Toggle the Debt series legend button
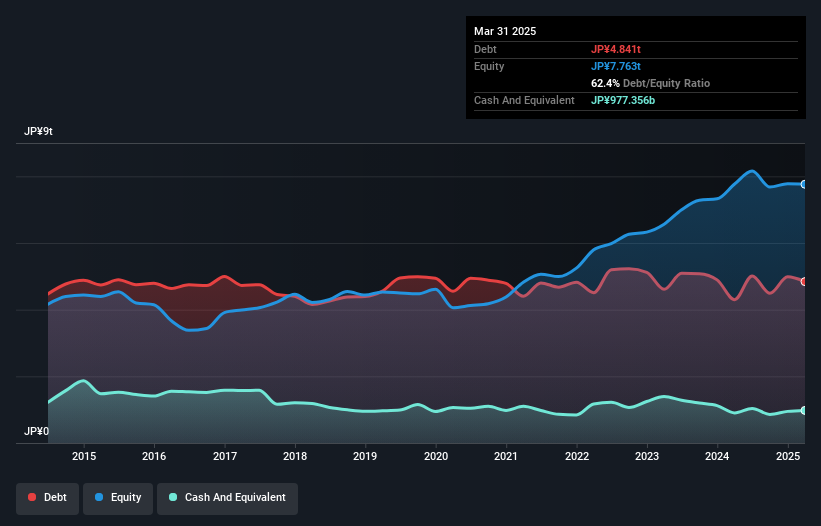This screenshot has width=821, height=526. [x=48, y=497]
